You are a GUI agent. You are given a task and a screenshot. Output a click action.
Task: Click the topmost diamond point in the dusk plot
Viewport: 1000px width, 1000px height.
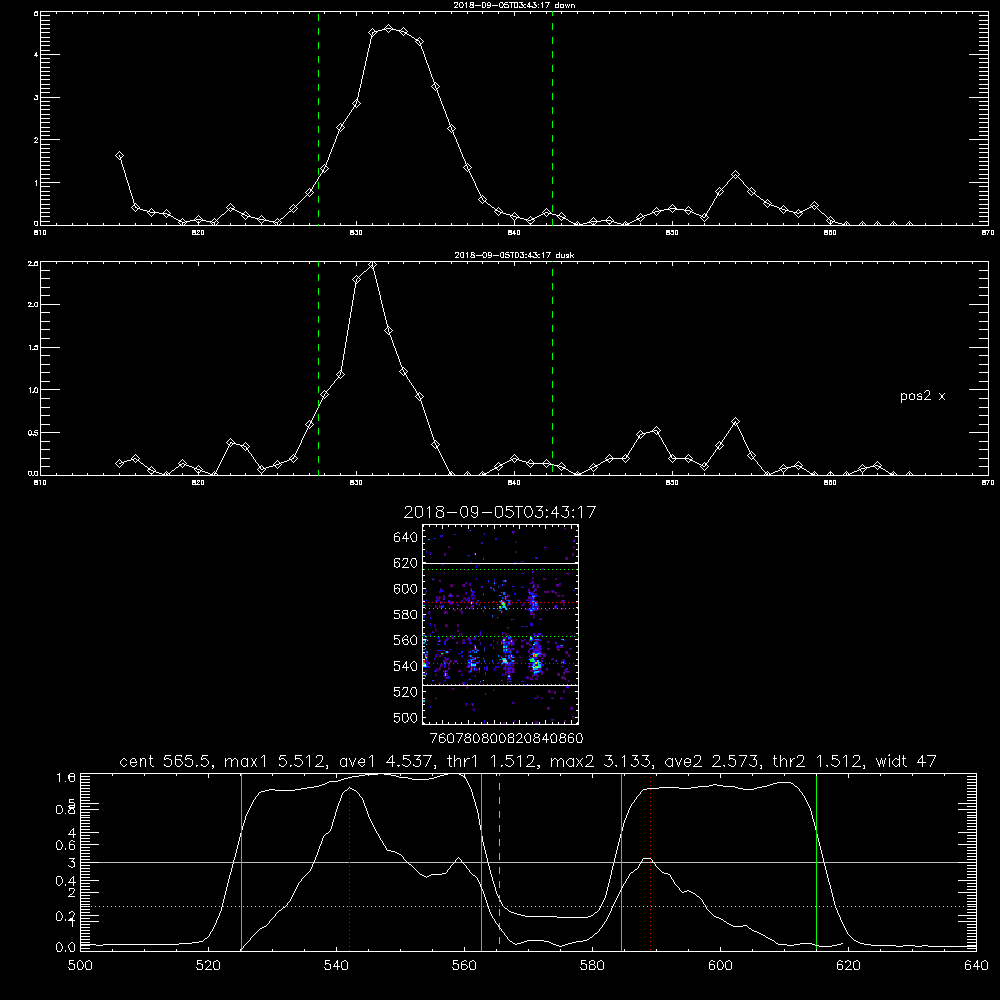(372, 265)
